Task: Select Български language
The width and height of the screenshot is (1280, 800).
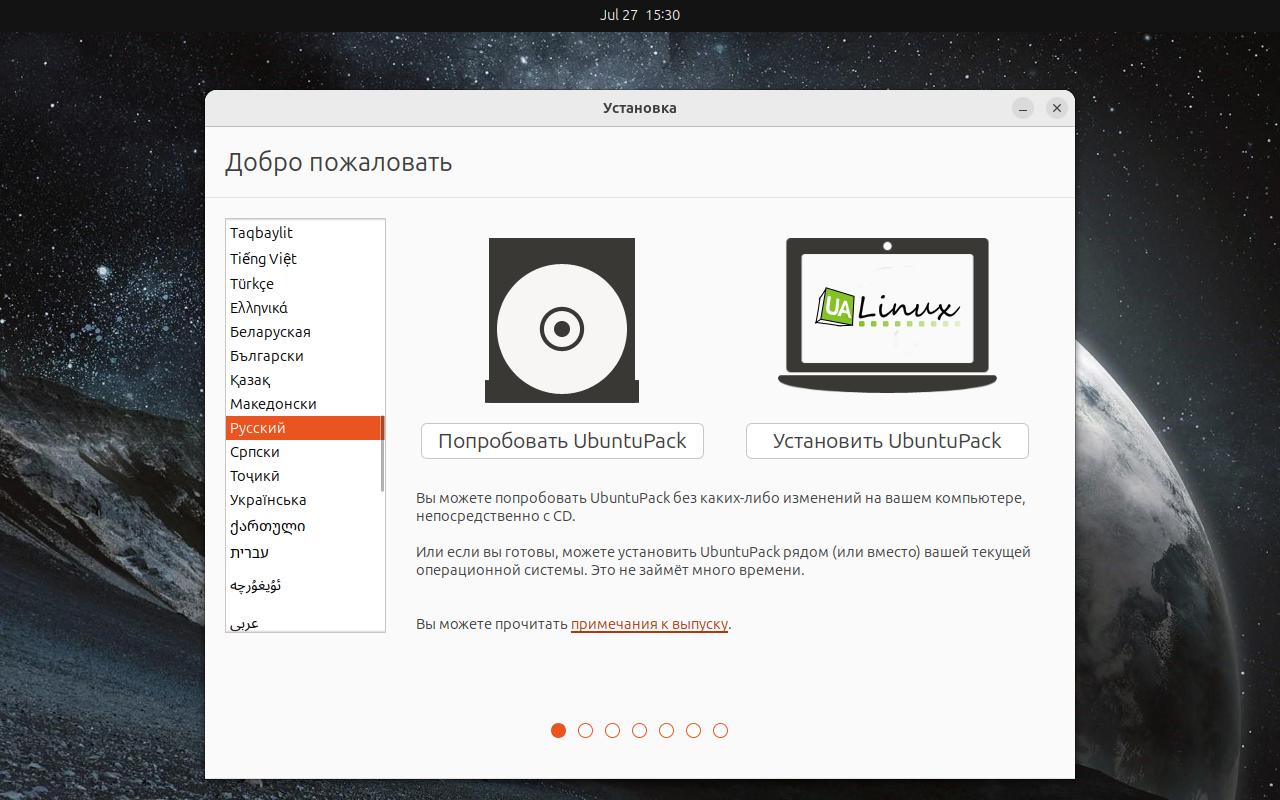Action: coord(305,356)
